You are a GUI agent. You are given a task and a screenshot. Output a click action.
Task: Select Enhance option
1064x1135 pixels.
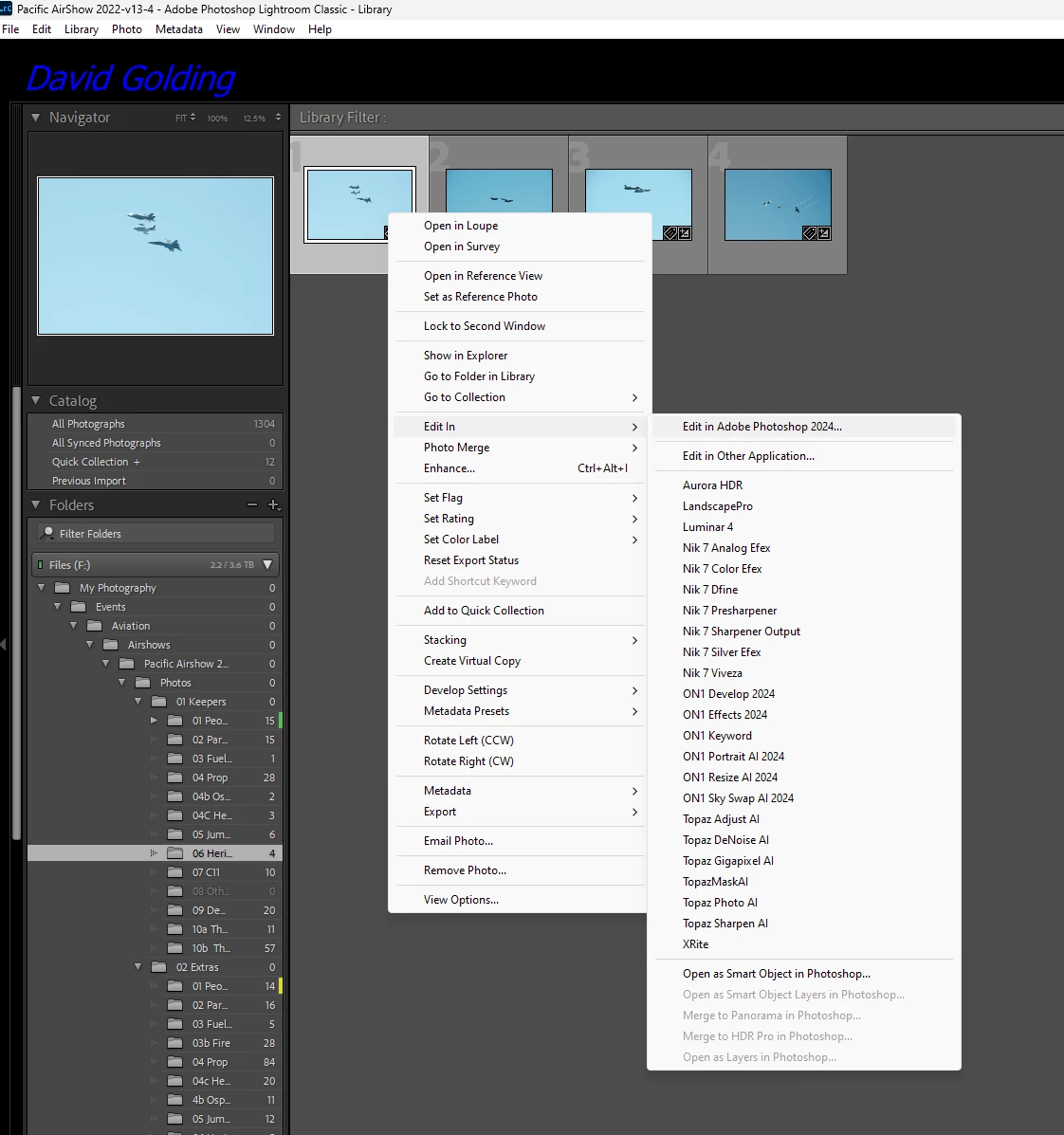click(x=520, y=468)
